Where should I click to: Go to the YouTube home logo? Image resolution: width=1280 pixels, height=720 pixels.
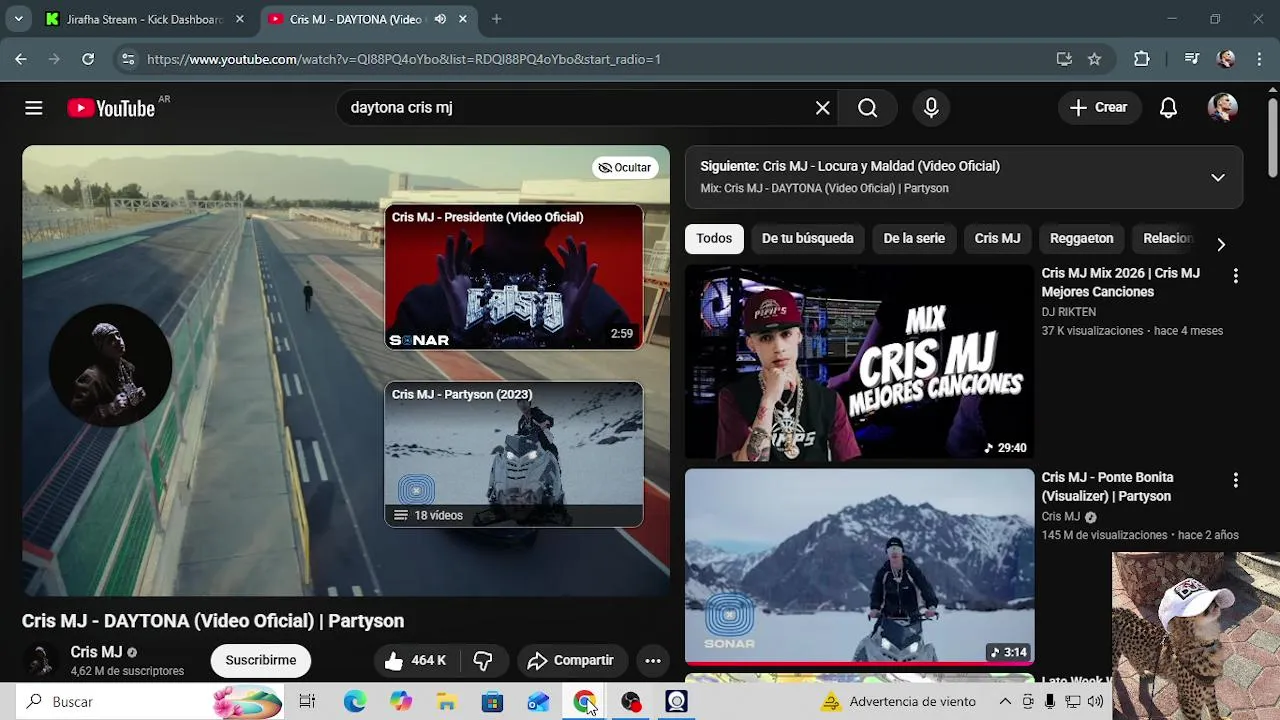pyautogui.click(x=111, y=108)
